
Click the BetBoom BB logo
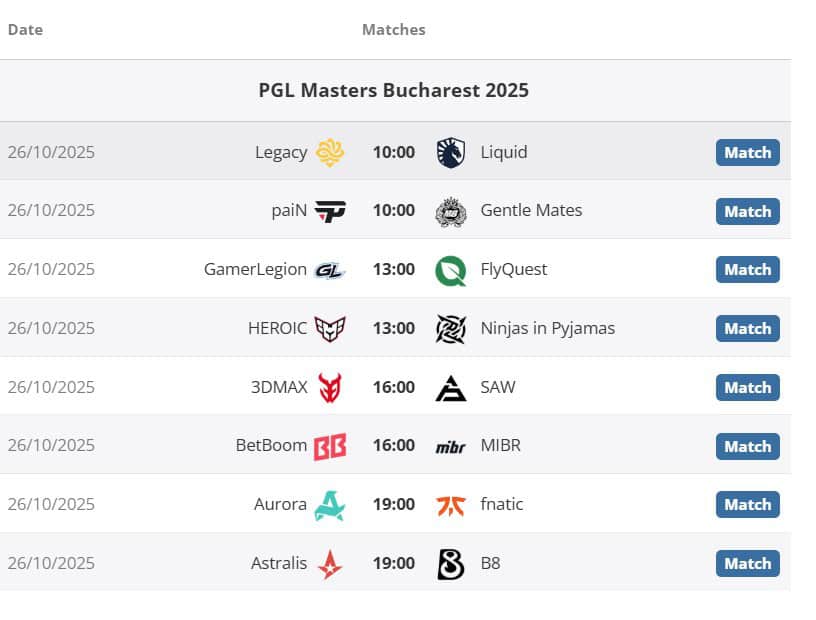[330, 446]
